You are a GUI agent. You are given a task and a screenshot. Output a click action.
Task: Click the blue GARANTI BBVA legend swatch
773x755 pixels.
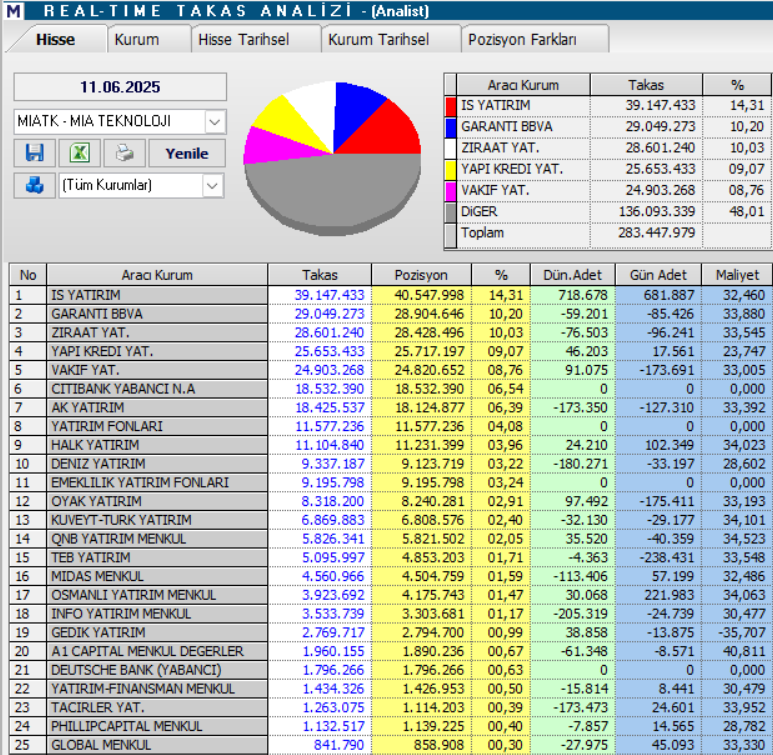[x=451, y=127]
